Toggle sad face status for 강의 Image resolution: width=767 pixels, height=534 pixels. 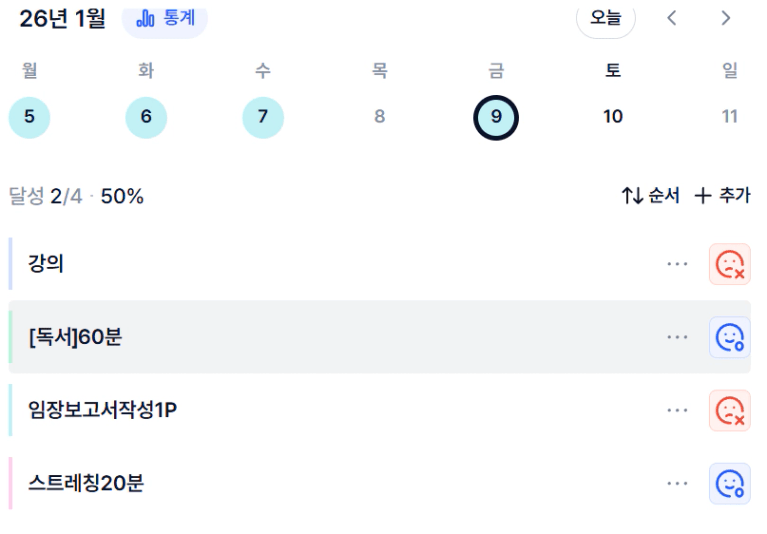(x=729, y=264)
